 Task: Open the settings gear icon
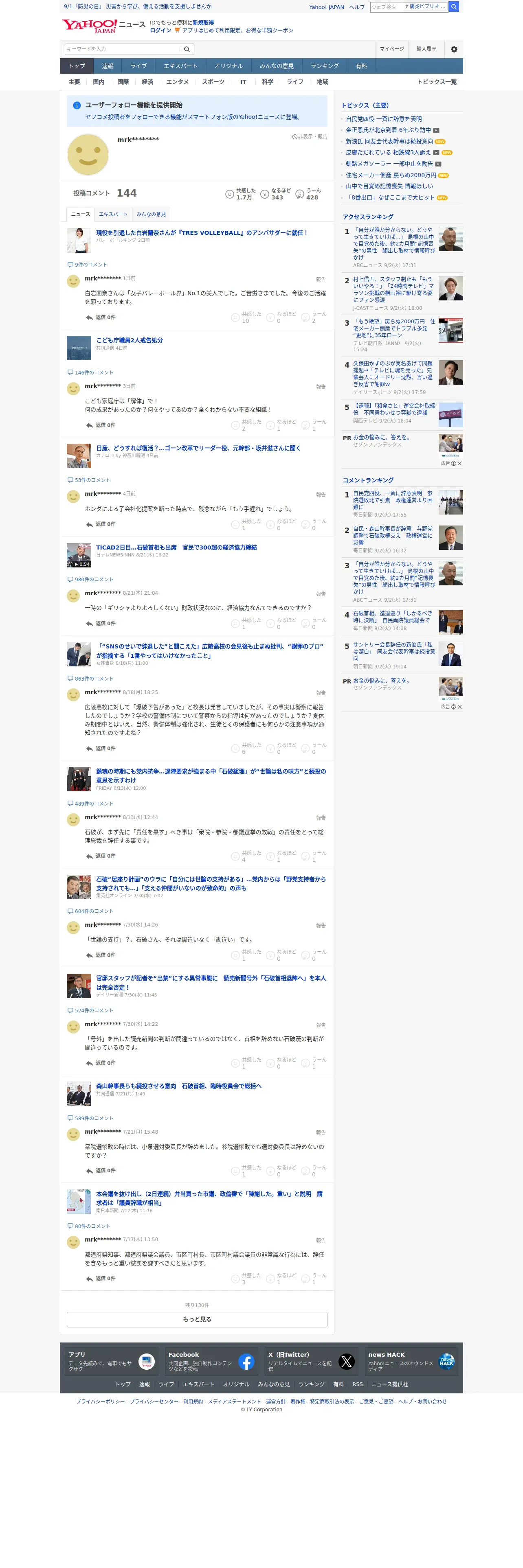[454, 49]
